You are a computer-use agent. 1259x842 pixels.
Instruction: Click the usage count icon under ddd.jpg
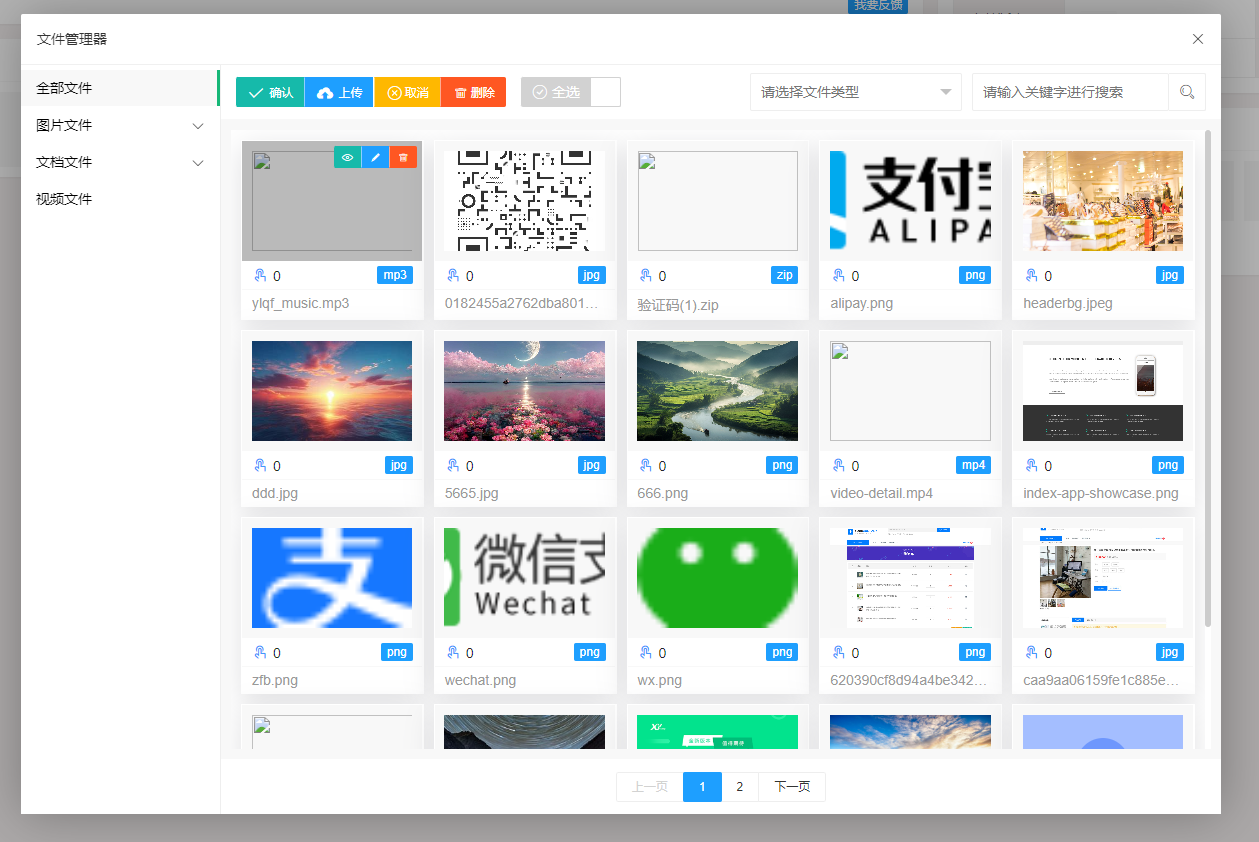[260, 466]
